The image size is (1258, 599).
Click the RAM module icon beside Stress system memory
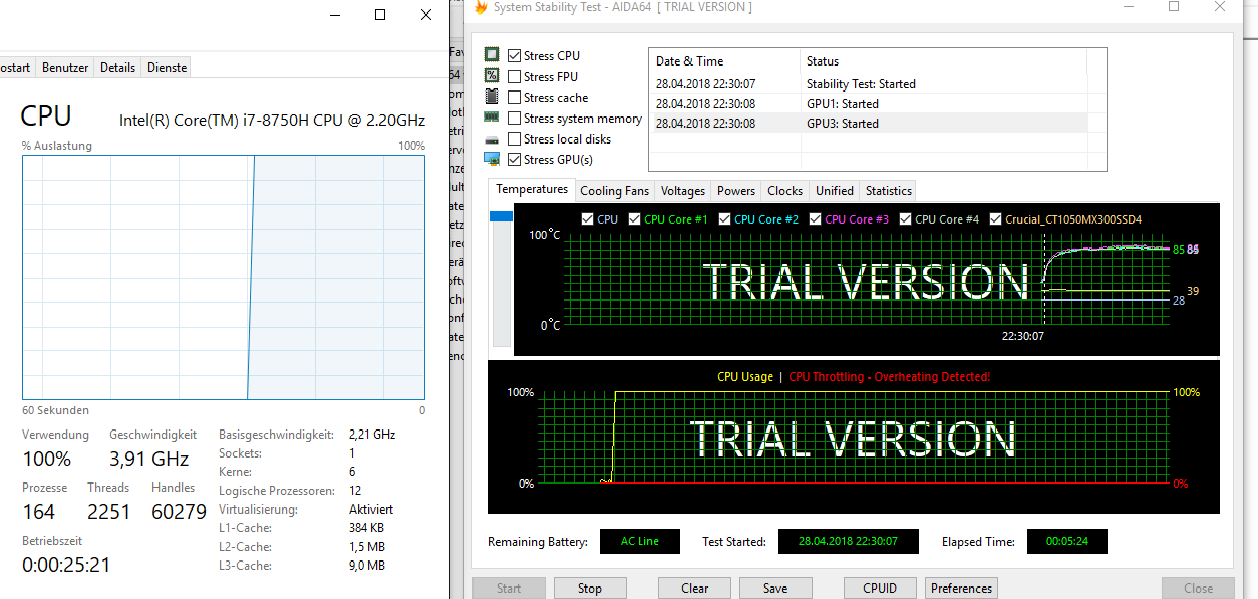pyautogui.click(x=492, y=118)
